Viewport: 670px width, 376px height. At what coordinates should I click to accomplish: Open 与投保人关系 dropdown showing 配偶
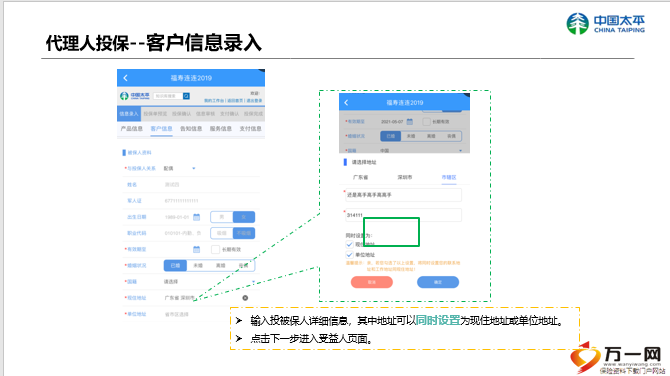coord(179,168)
